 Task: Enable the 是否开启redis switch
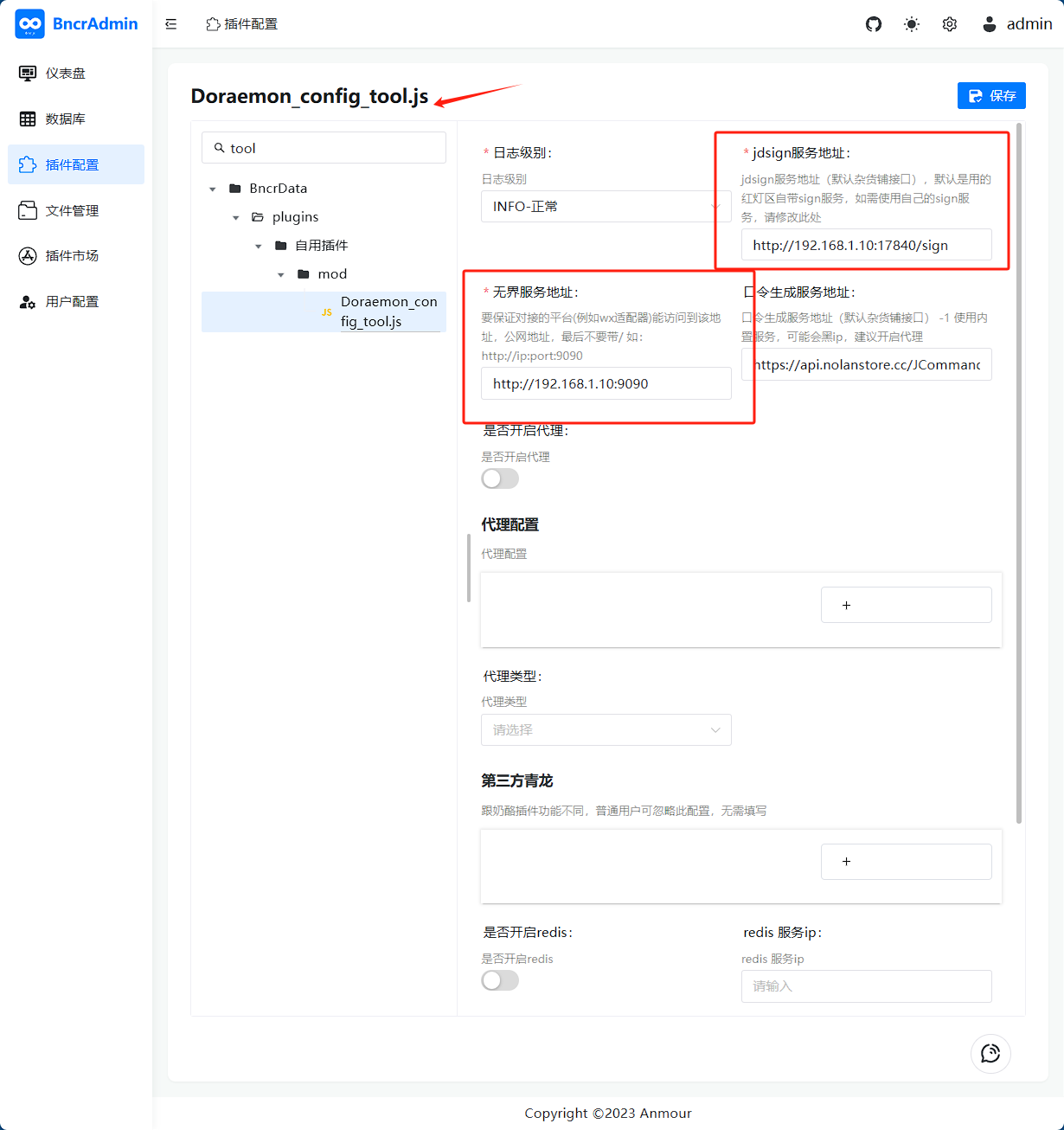click(x=500, y=980)
